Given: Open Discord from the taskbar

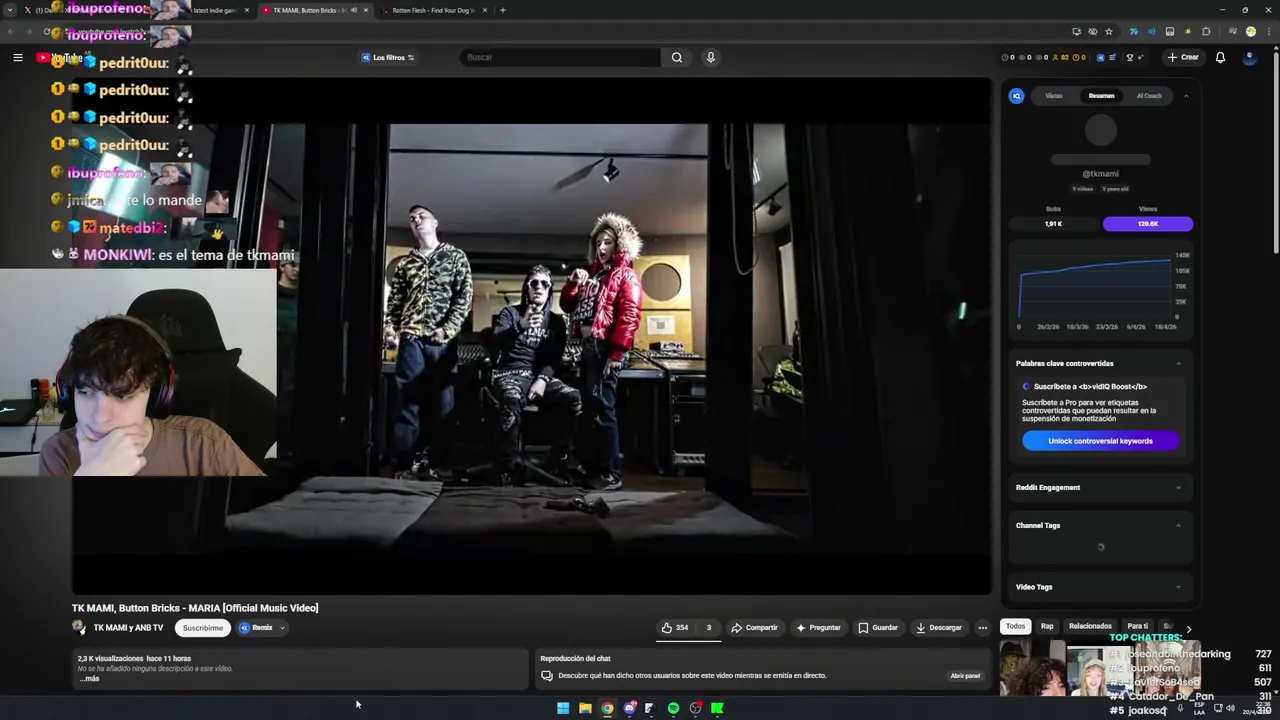Looking at the screenshot, I should (629, 708).
